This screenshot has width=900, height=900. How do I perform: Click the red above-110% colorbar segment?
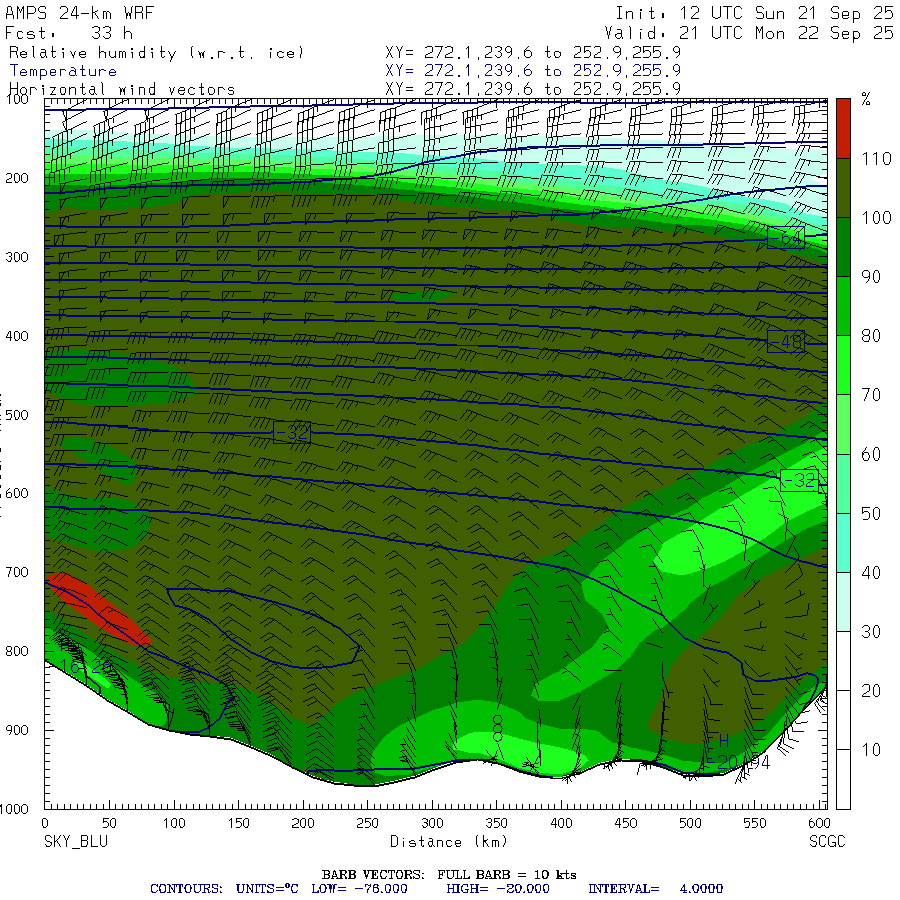tap(843, 128)
